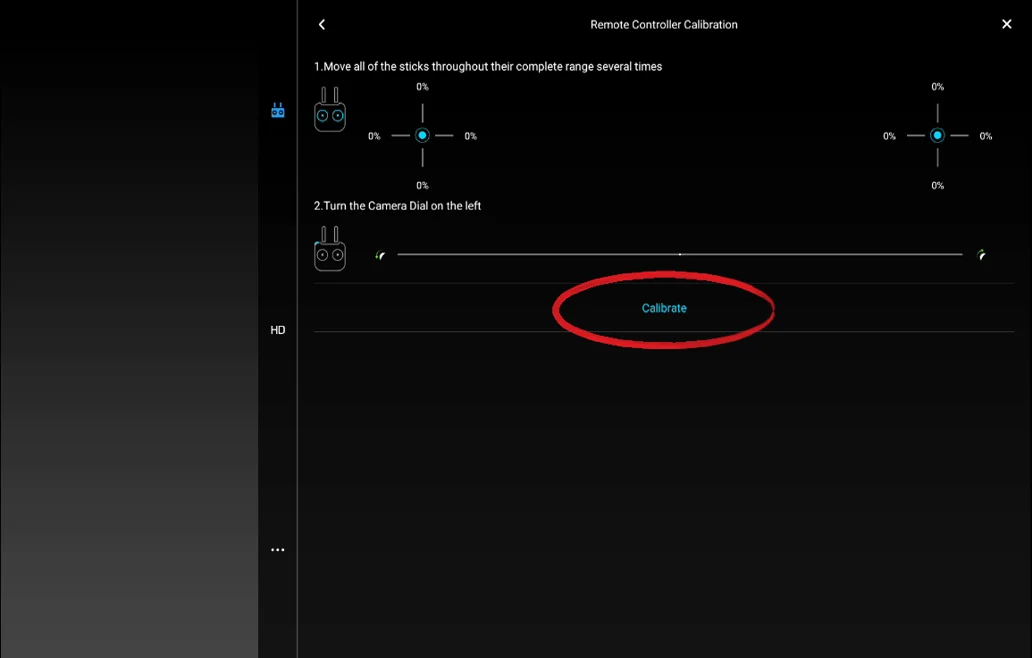Close the Remote Controller Calibration panel
The height and width of the screenshot is (658, 1032).
1006,24
